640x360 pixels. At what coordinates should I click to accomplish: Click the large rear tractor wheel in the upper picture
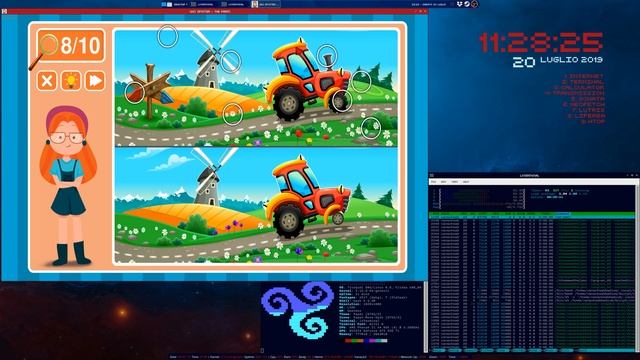[289, 103]
